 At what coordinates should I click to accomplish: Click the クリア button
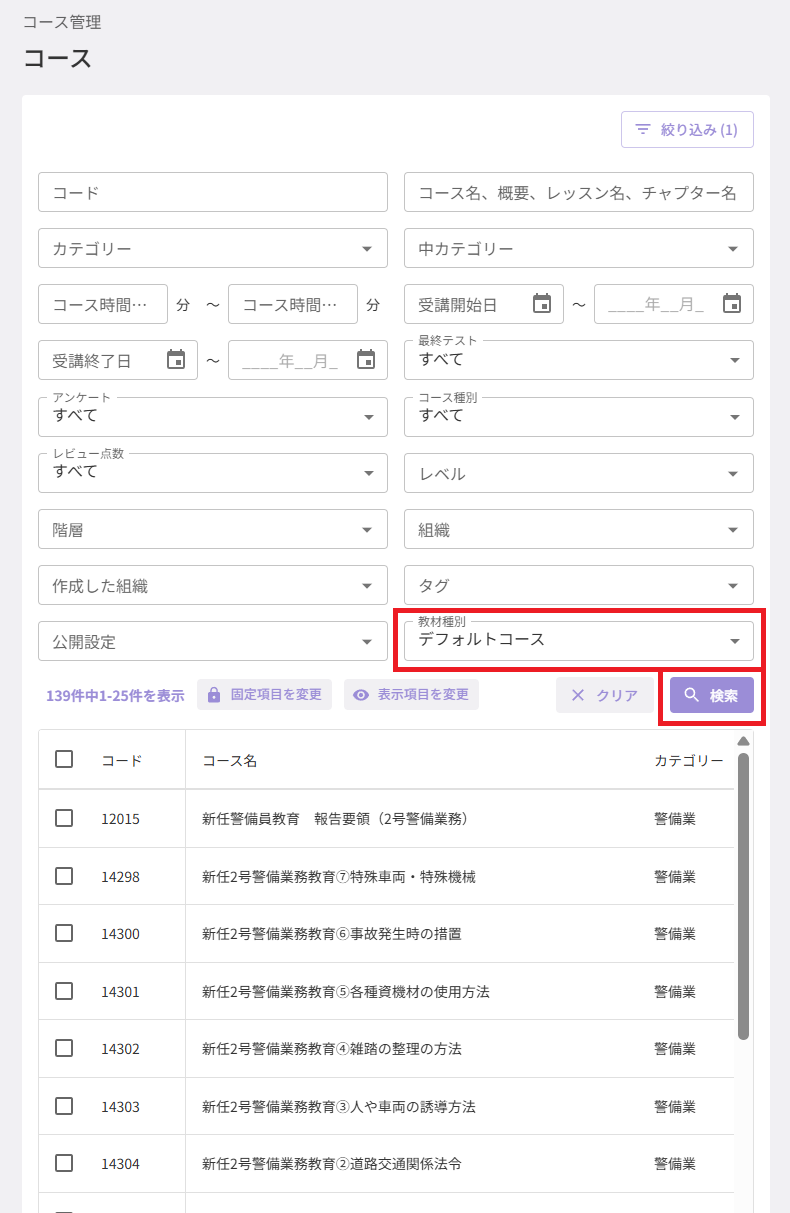click(x=605, y=695)
